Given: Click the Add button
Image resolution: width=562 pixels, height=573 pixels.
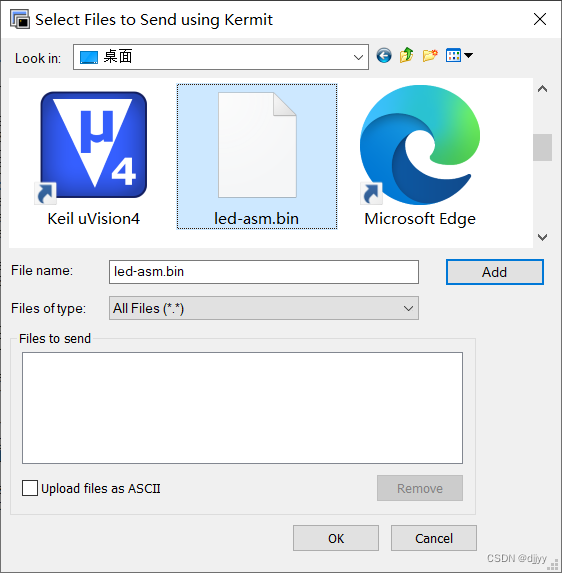Looking at the screenshot, I should coord(494,272).
